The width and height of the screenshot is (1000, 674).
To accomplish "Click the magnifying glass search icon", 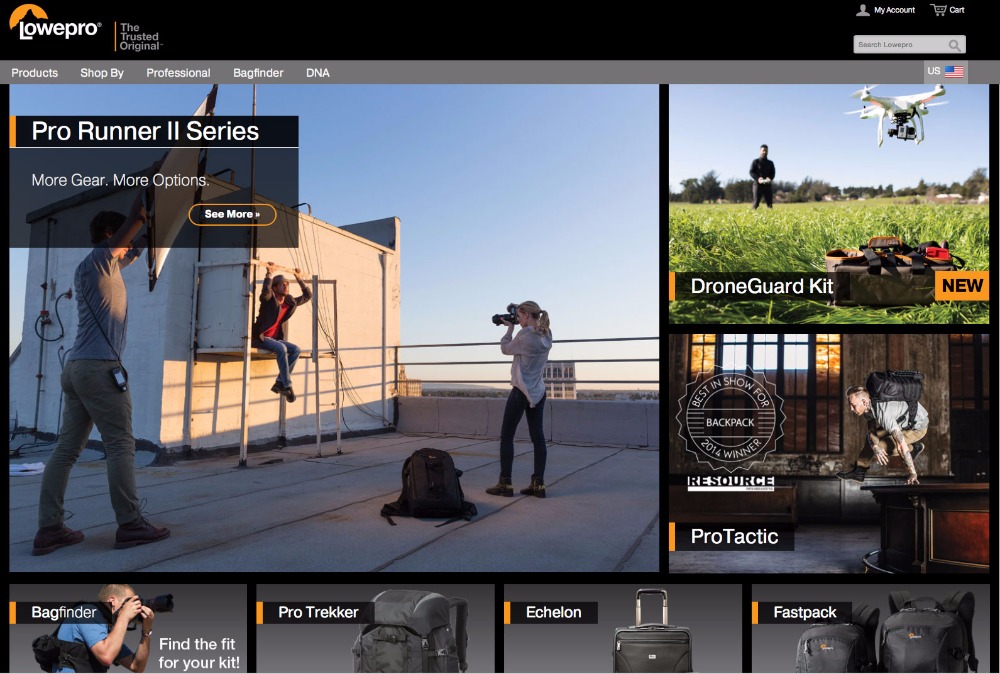I will tap(955, 45).
